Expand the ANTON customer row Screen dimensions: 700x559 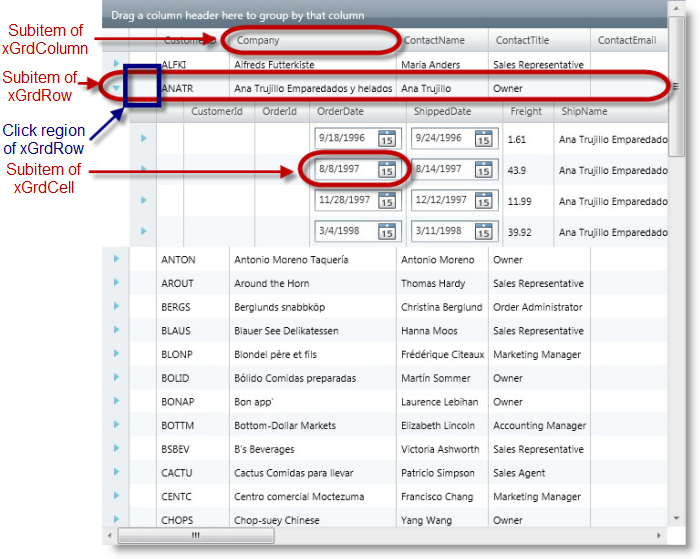(116, 259)
